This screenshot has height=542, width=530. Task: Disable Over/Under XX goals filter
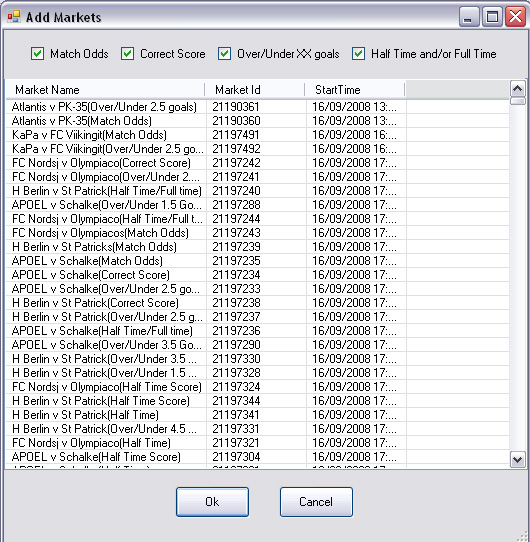click(224, 54)
